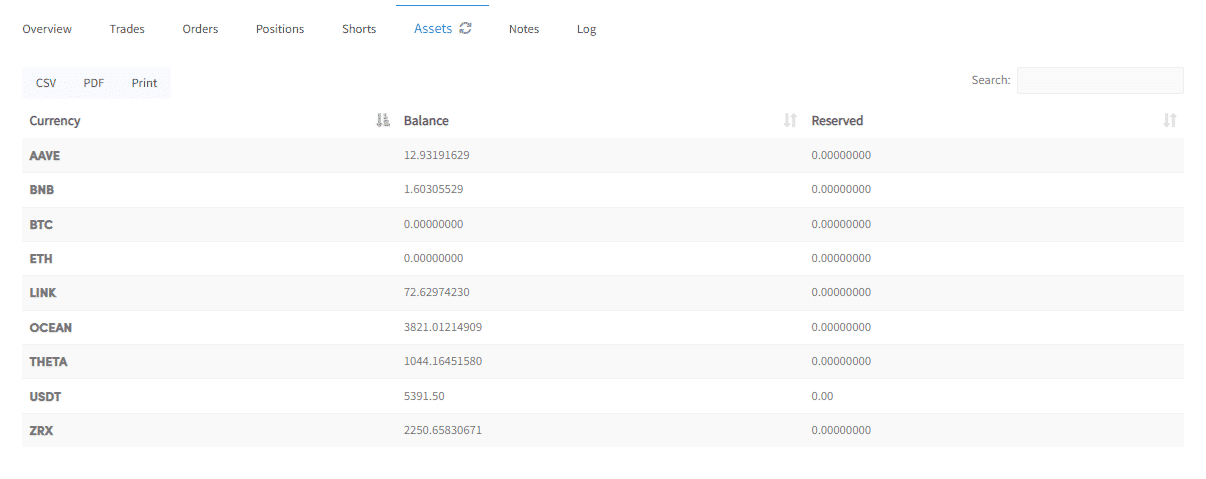Focus the Search input field
Screen dimensions: 1206x479
pyautogui.click(x=1100, y=80)
